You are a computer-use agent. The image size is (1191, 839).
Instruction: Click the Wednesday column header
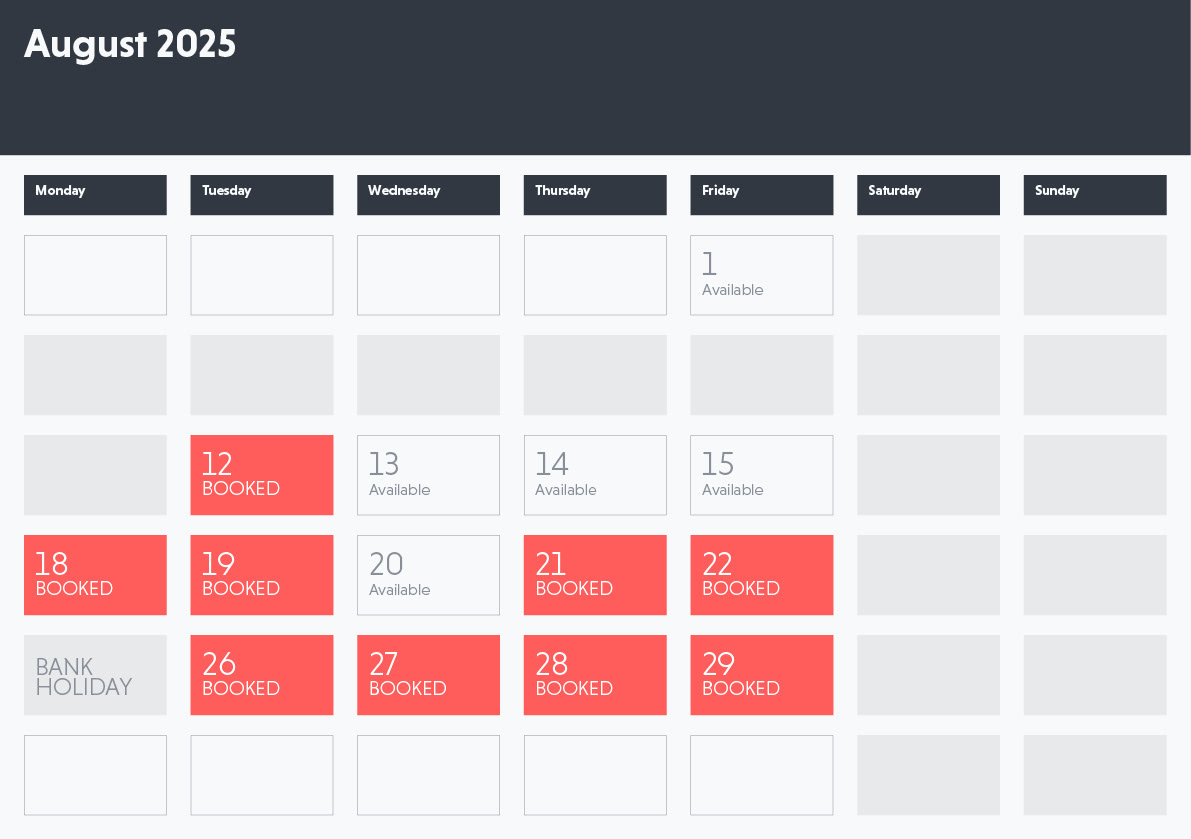pyautogui.click(x=428, y=195)
